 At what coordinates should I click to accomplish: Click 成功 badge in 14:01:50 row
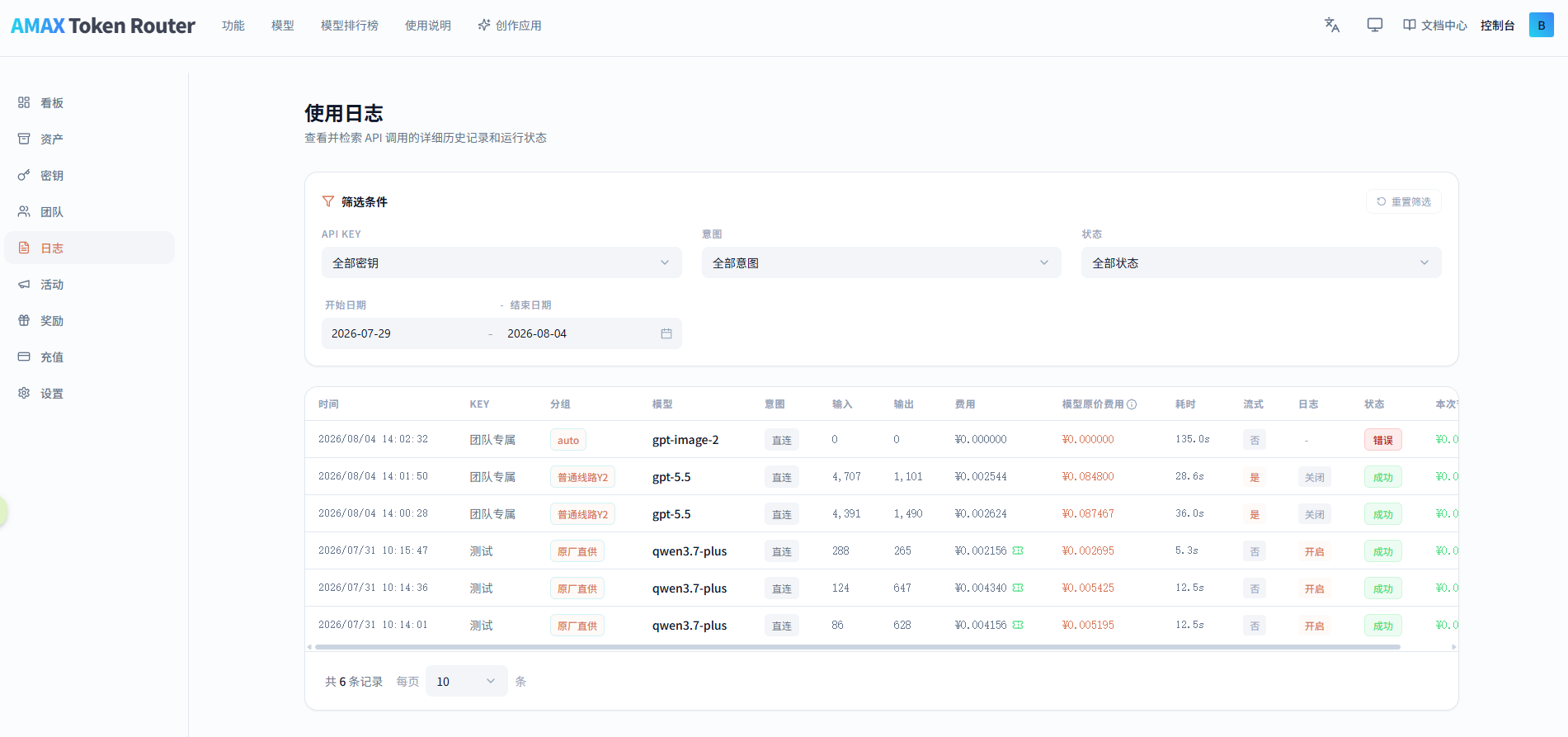pyautogui.click(x=1382, y=477)
